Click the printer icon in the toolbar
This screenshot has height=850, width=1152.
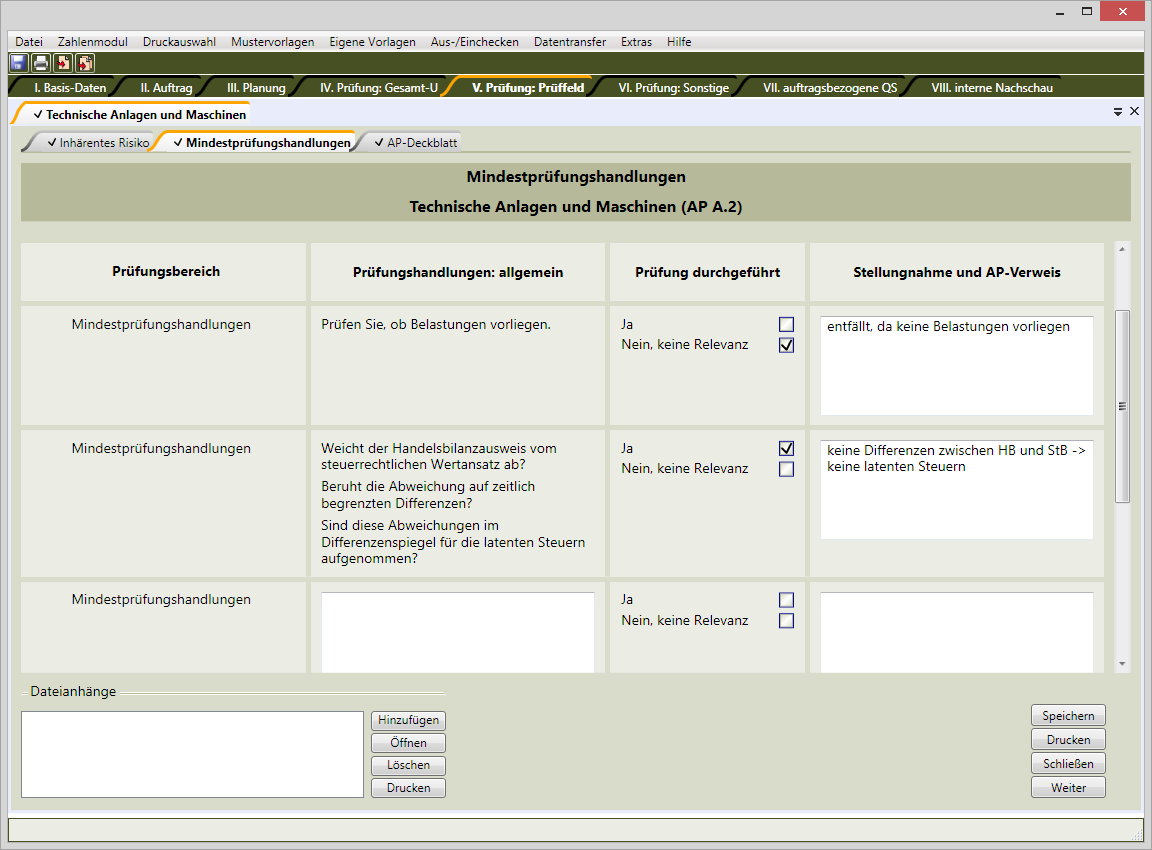(41, 63)
